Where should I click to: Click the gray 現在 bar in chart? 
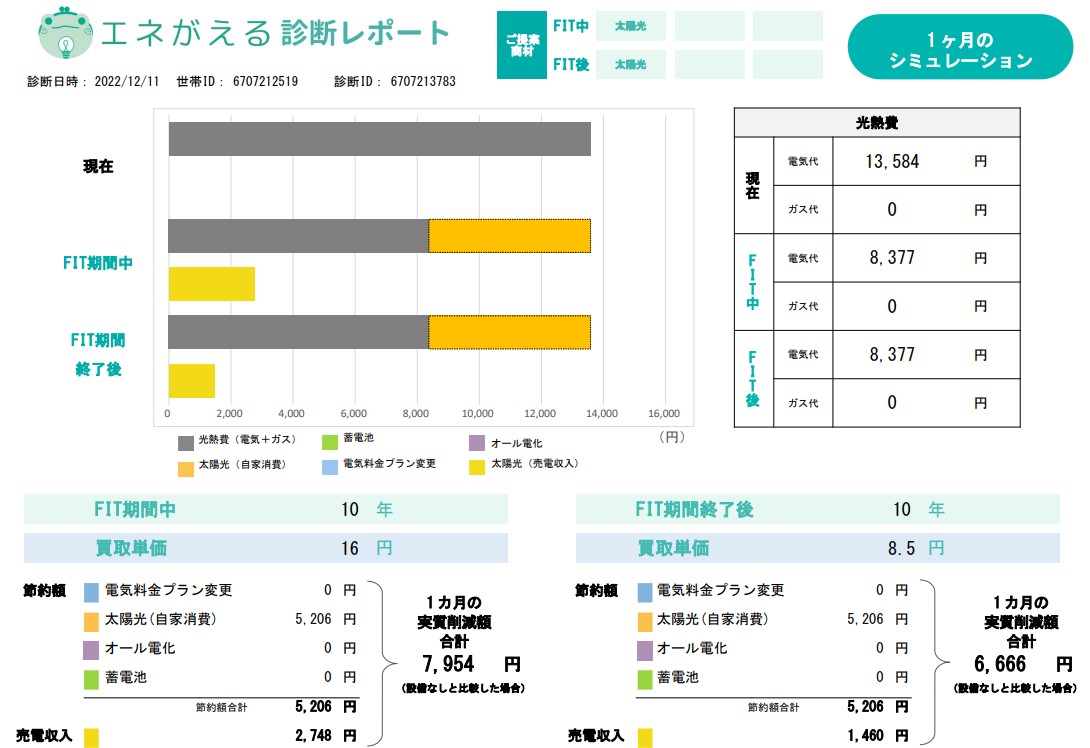(379, 139)
